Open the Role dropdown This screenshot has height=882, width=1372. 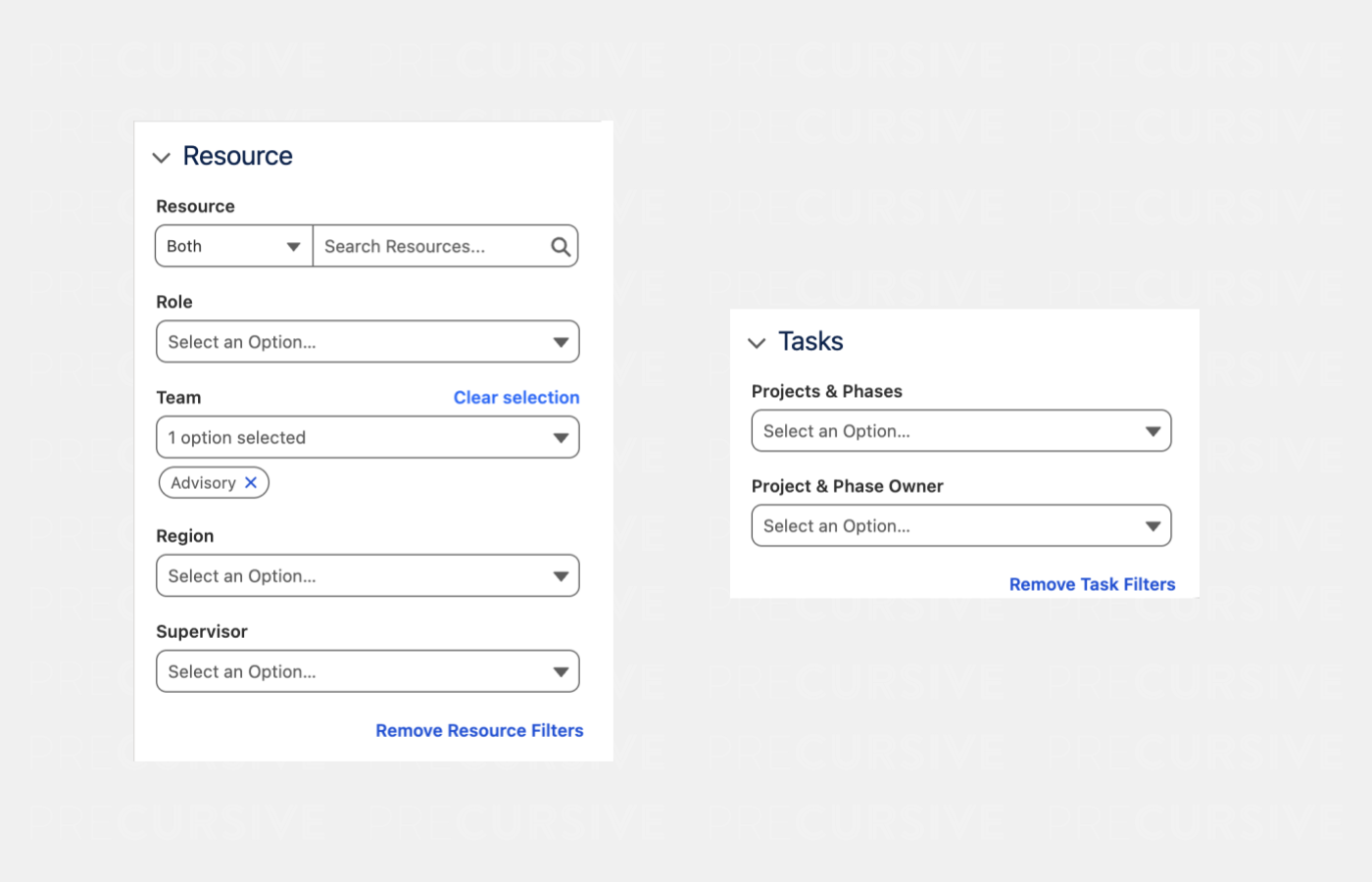click(367, 342)
